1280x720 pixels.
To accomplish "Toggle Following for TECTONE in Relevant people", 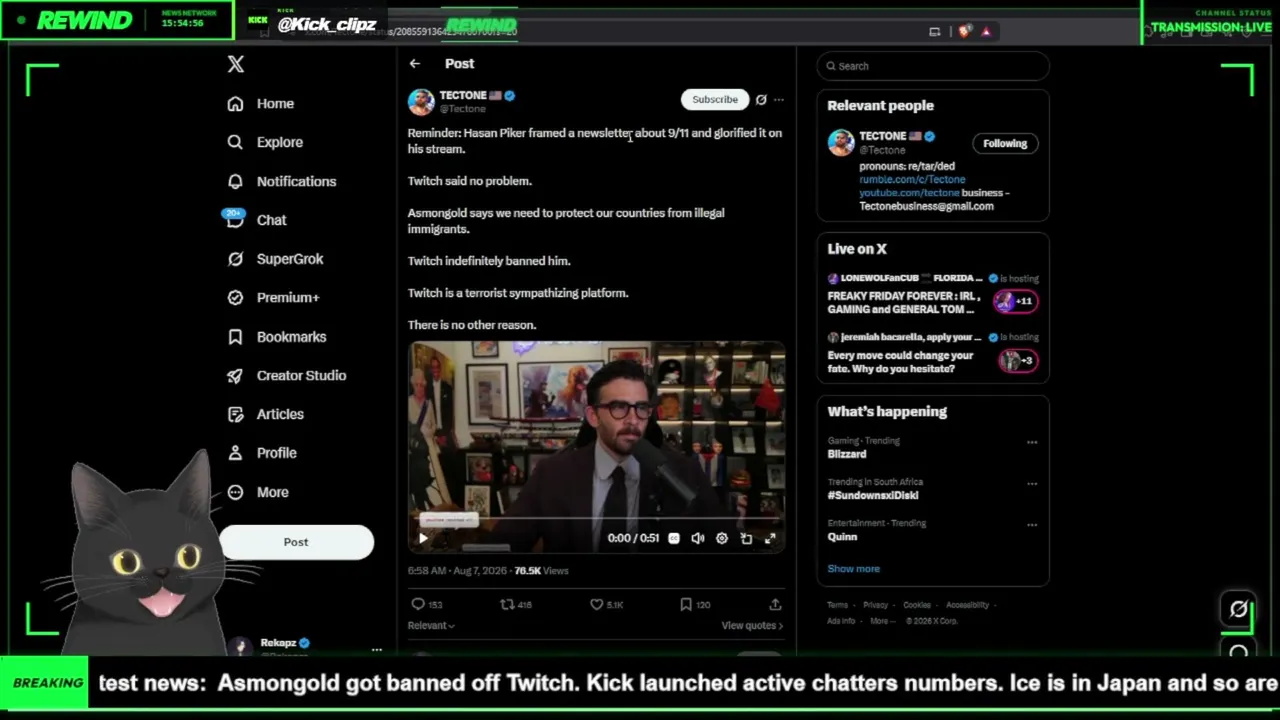I will pyautogui.click(x=1005, y=143).
